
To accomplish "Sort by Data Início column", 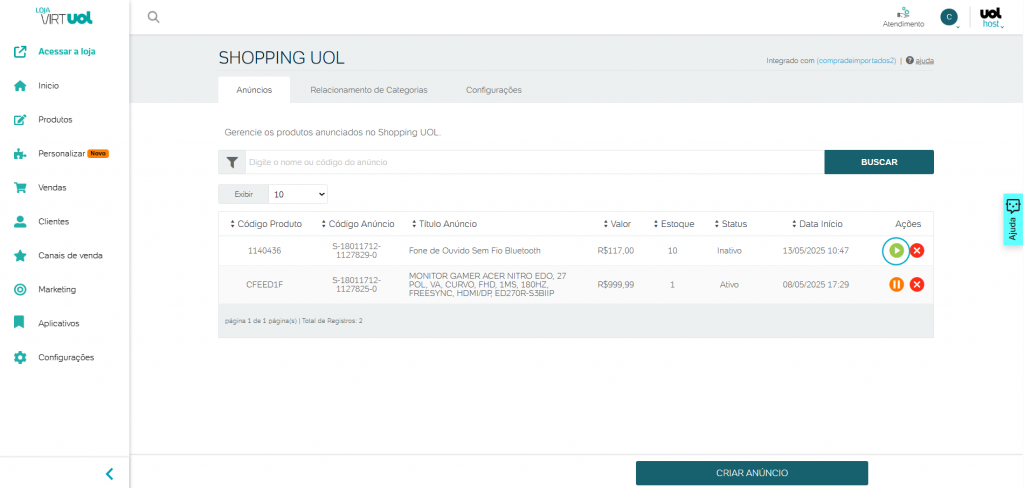I will click(x=817, y=224).
